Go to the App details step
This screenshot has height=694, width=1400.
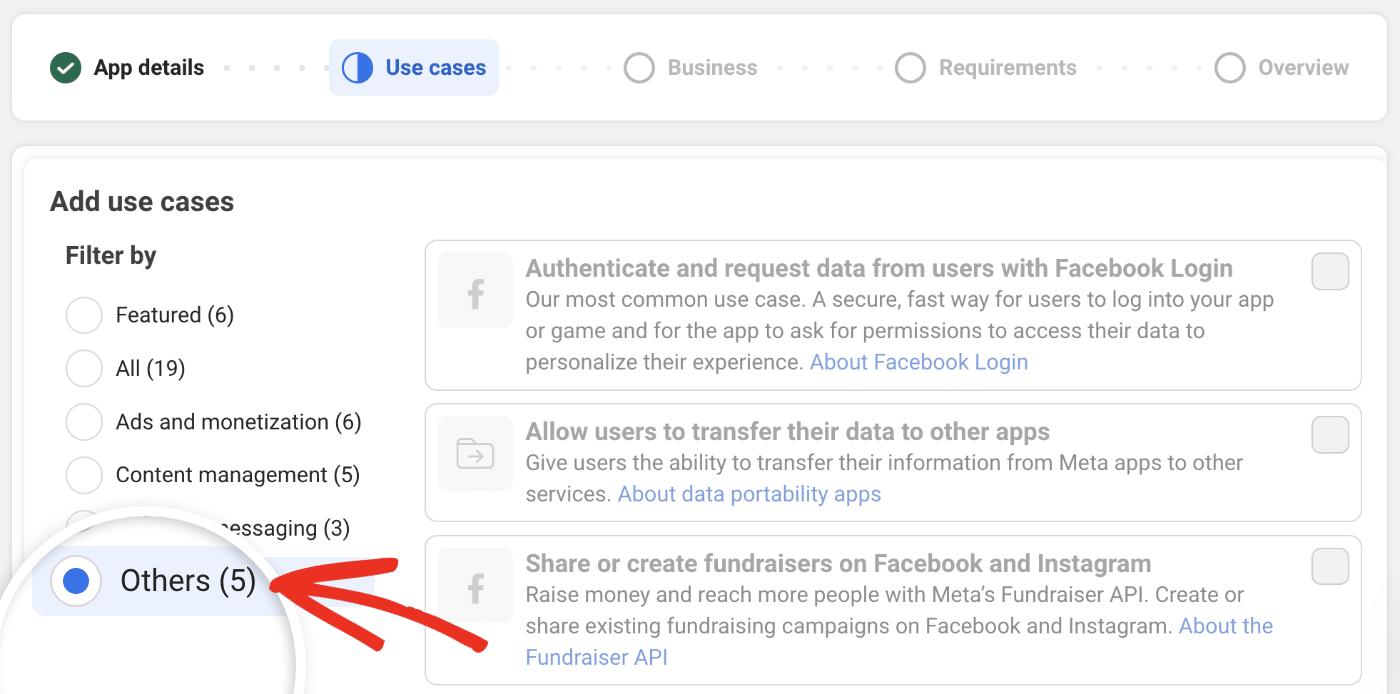[x=148, y=68]
